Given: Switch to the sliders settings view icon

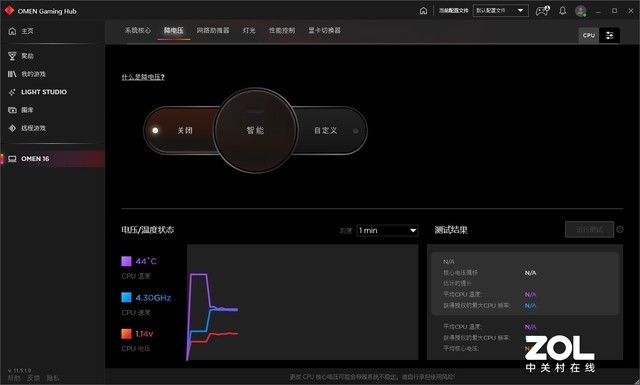Looking at the screenshot, I should pyautogui.click(x=609, y=35).
